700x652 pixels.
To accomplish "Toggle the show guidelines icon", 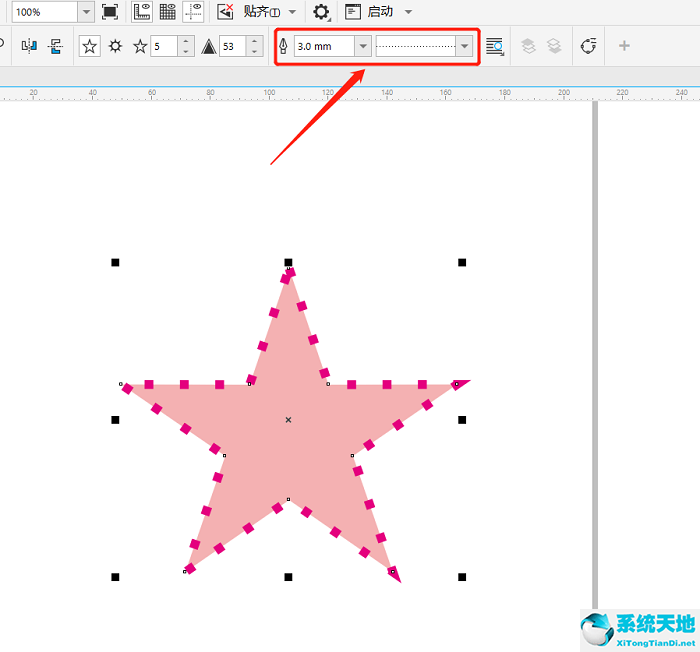I will click(194, 12).
